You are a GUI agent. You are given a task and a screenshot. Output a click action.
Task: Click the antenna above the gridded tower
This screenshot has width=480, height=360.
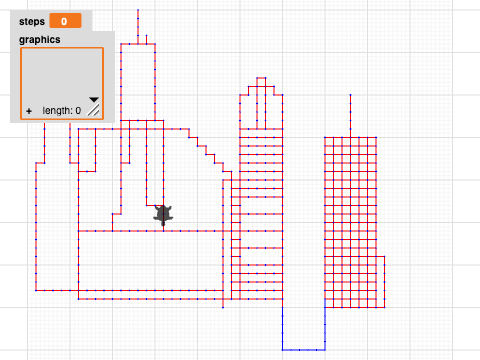(x=350, y=116)
